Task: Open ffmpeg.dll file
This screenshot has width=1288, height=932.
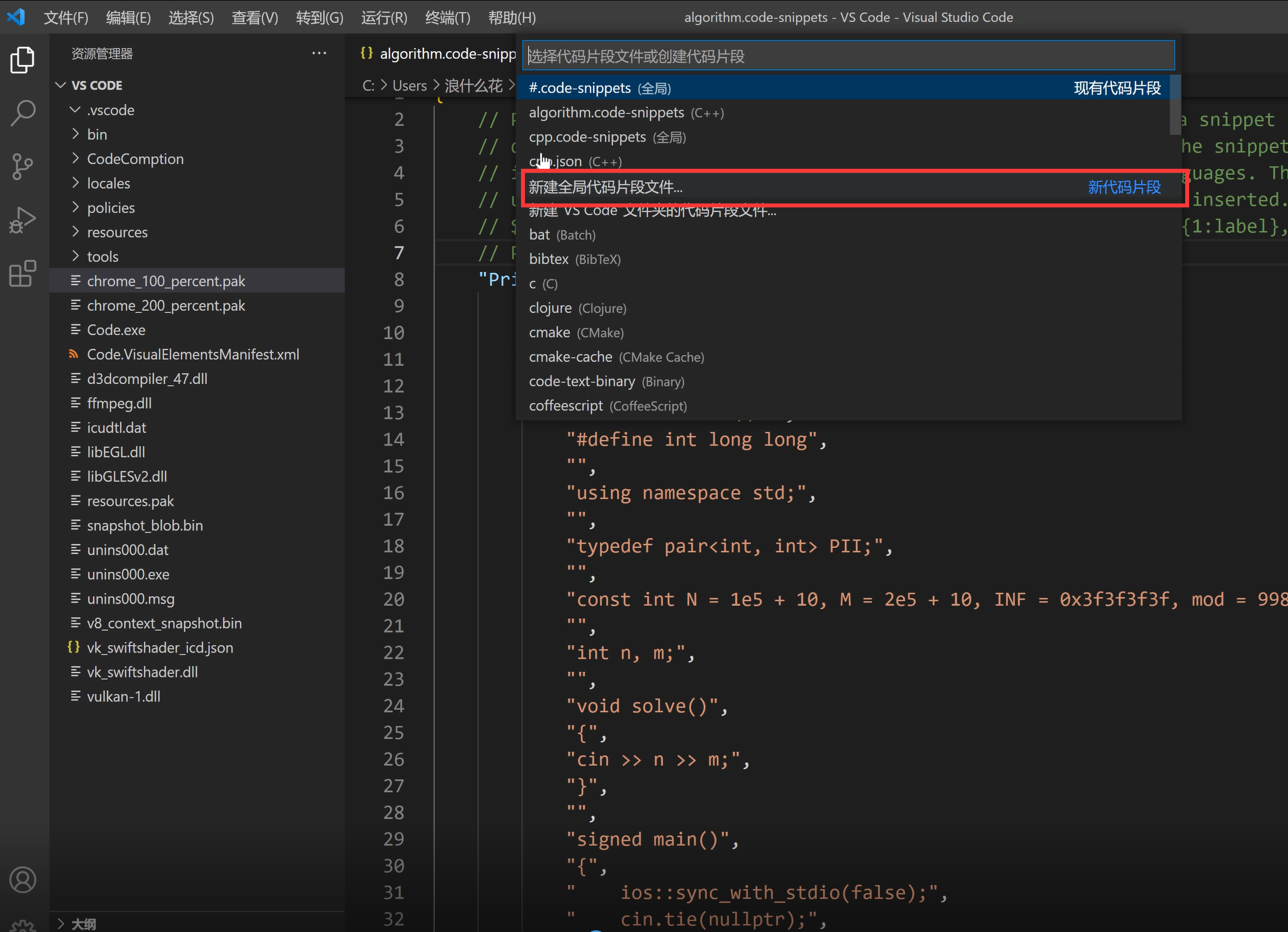Action: click(197, 403)
